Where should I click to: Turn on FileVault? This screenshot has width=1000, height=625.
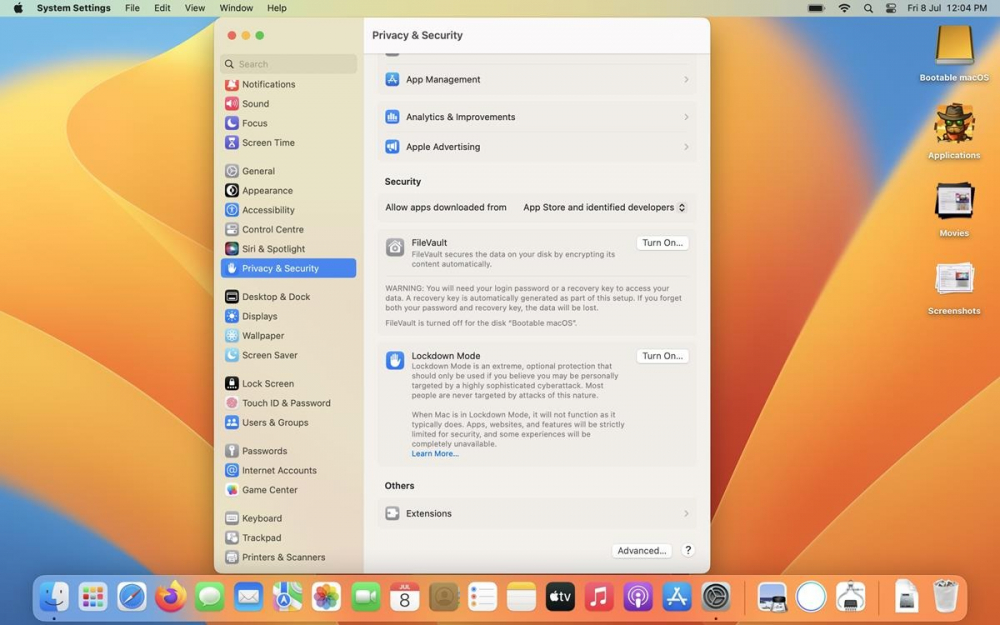pyautogui.click(x=662, y=243)
